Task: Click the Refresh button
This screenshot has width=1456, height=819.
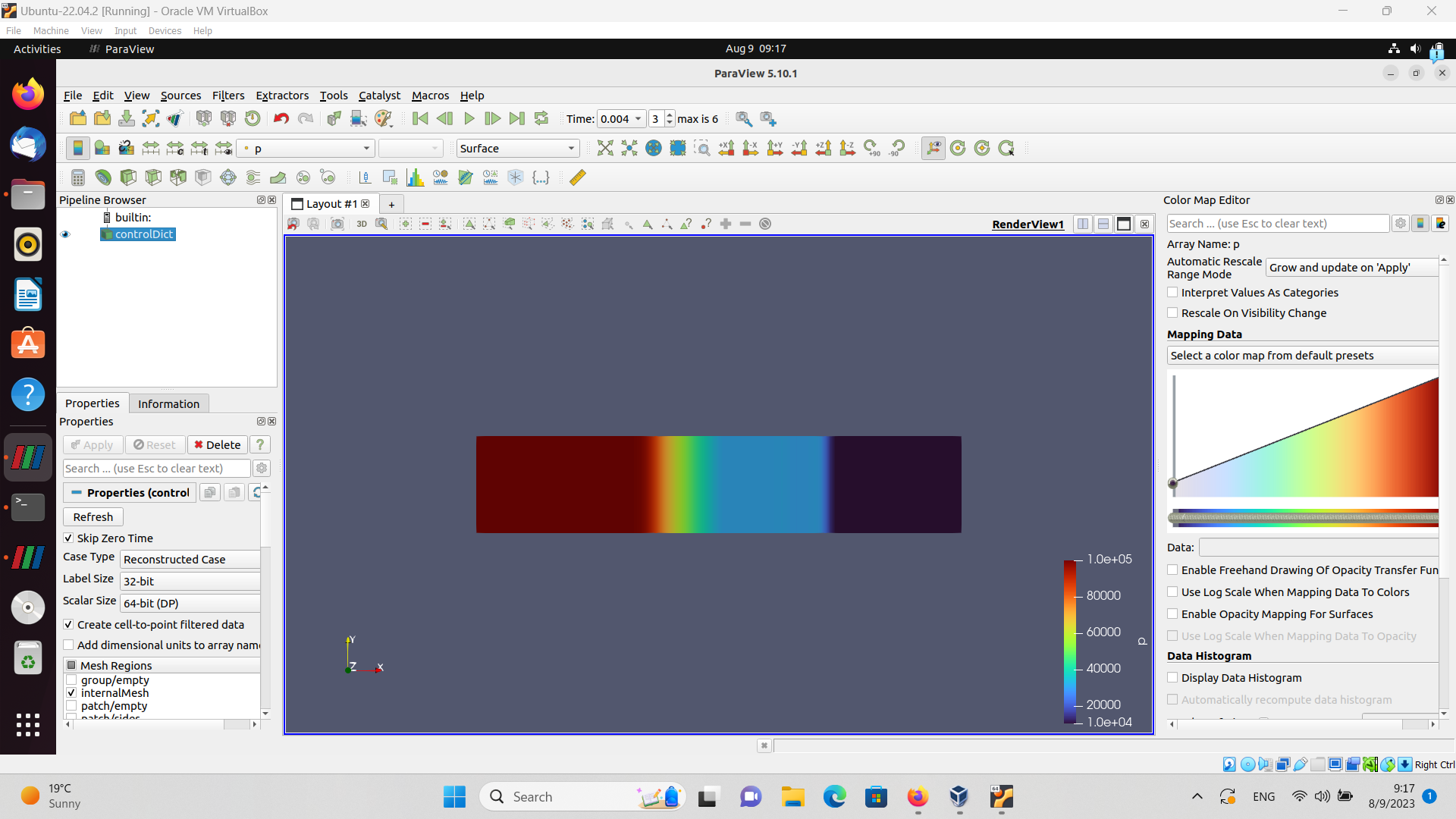Action: 93,517
